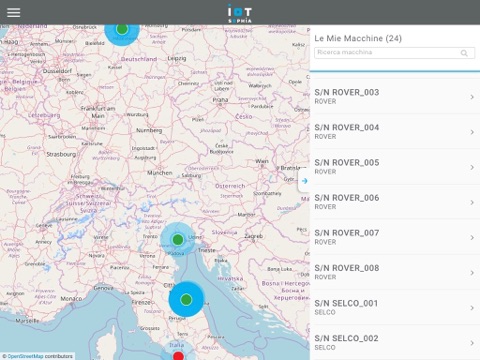
Task: Open S/N ROVER_007 list entry
Action: 395,237
